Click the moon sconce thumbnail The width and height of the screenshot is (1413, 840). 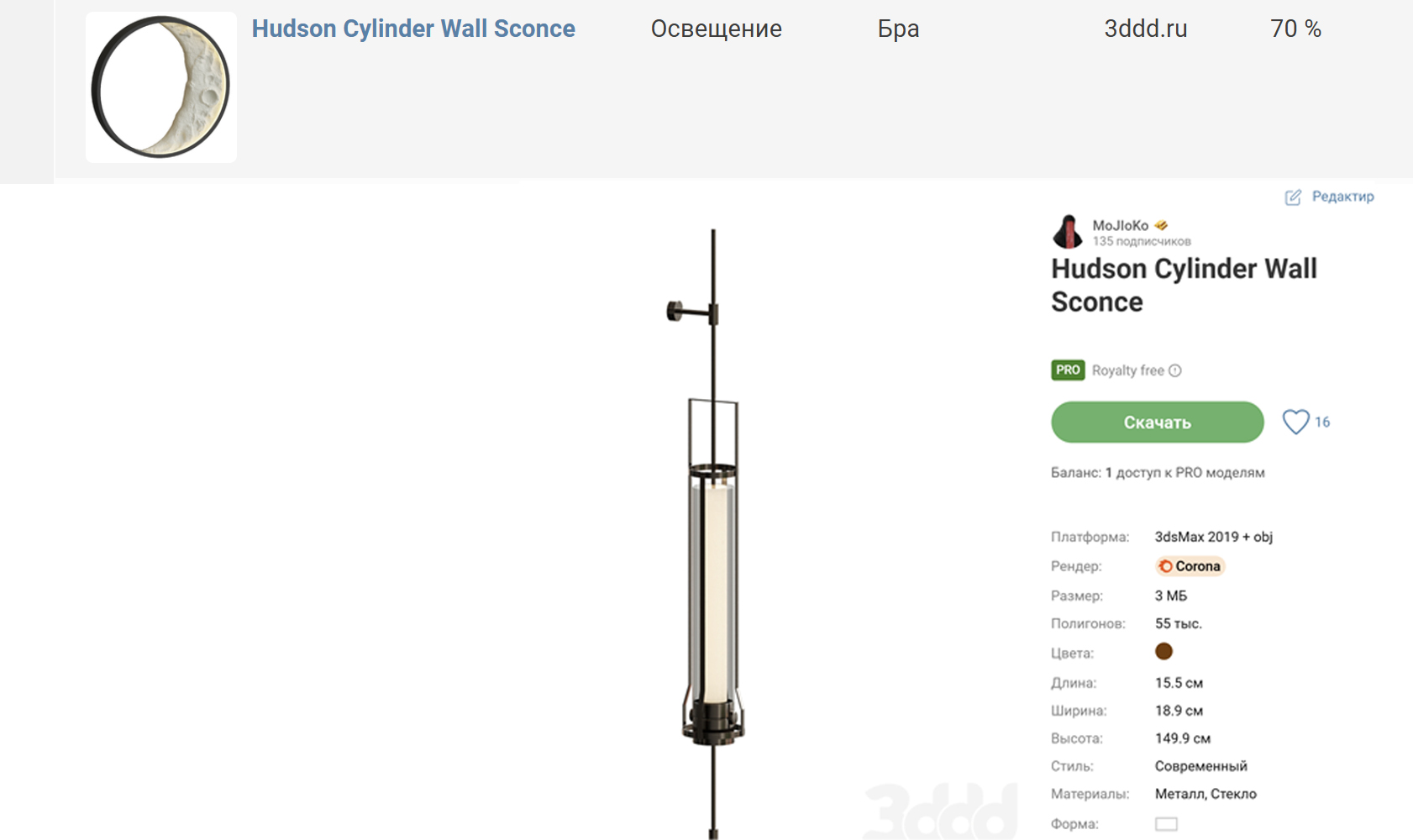(x=161, y=87)
